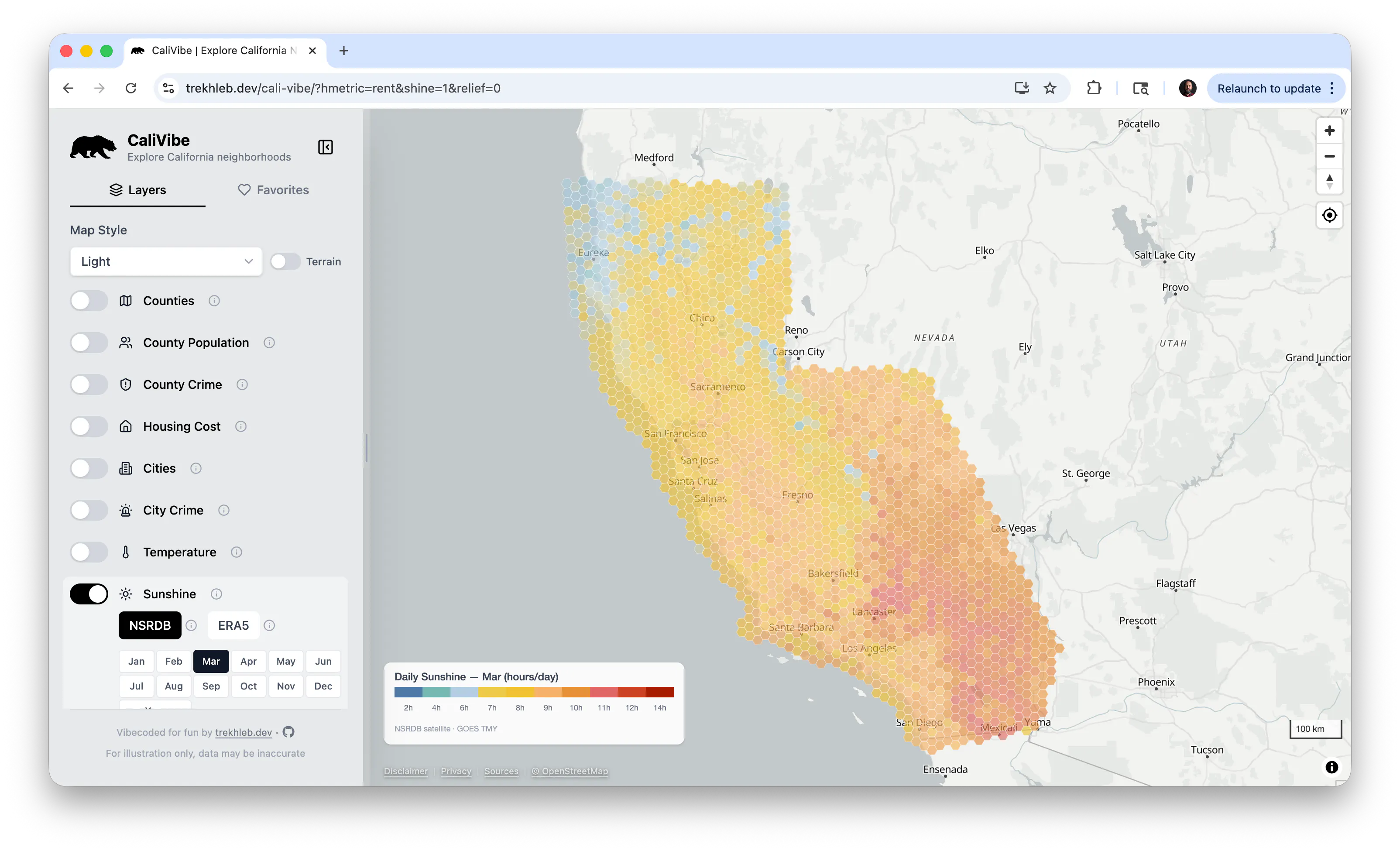Enable the Cities layer toggle

[89, 468]
